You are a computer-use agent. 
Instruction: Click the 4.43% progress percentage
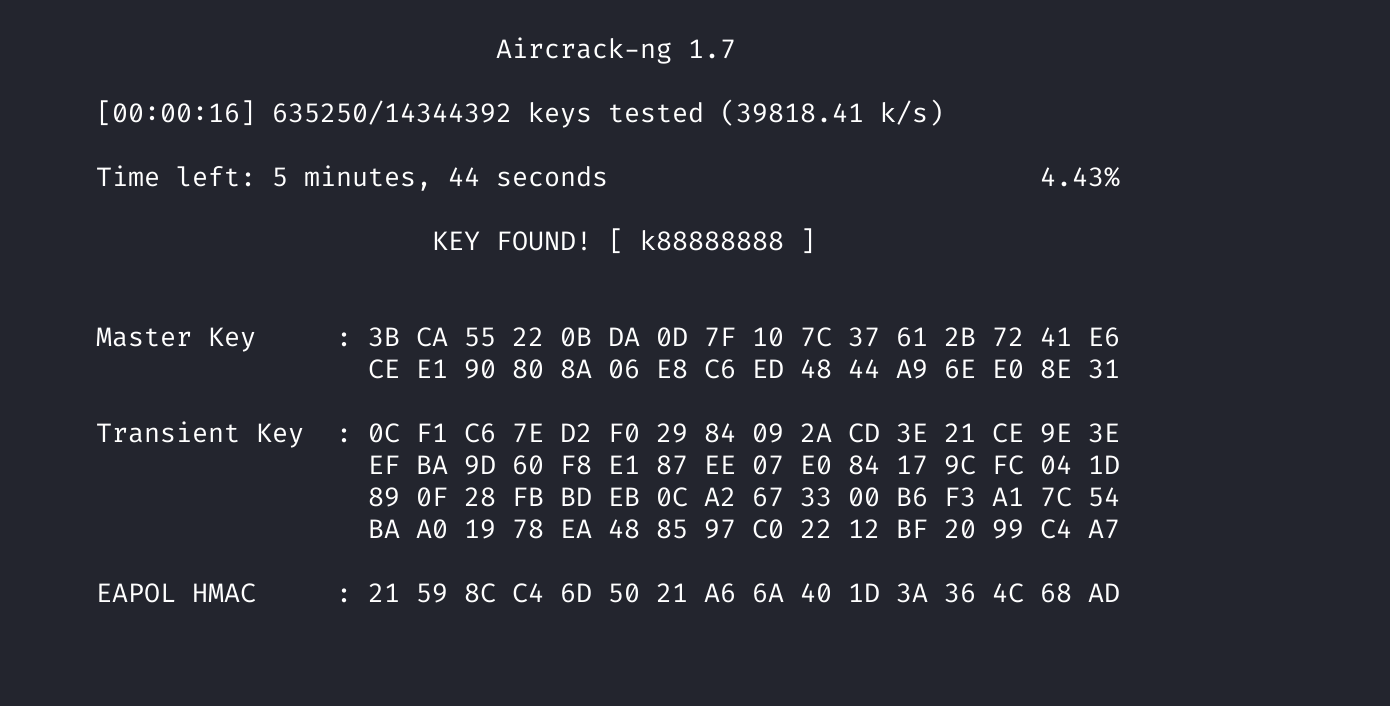(1079, 177)
